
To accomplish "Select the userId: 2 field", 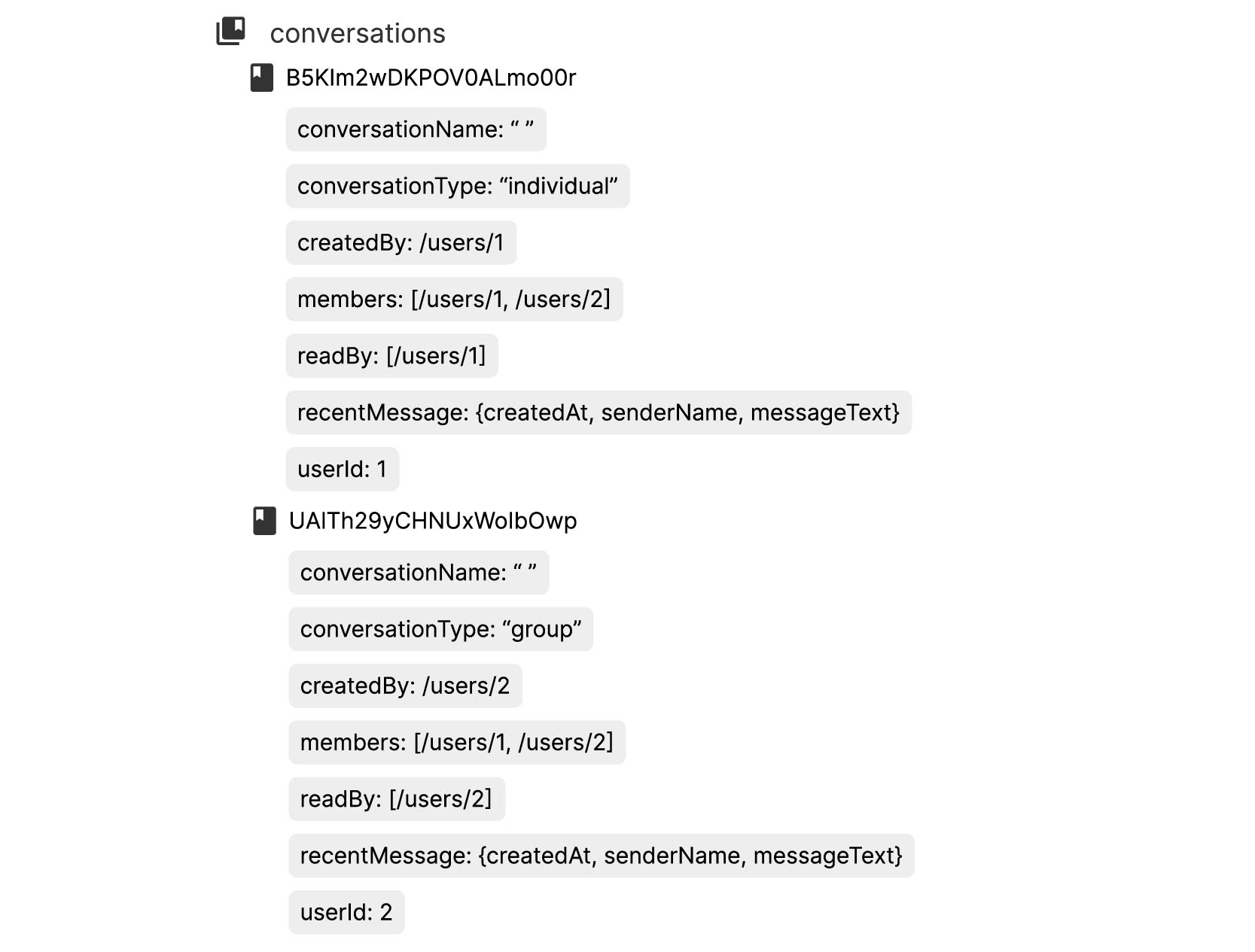I will click(346, 912).
